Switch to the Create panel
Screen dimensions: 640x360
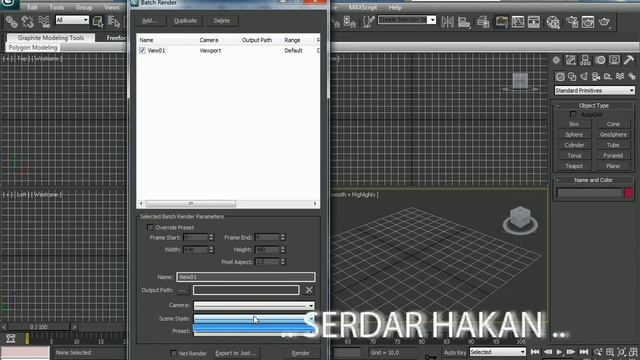(556, 60)
